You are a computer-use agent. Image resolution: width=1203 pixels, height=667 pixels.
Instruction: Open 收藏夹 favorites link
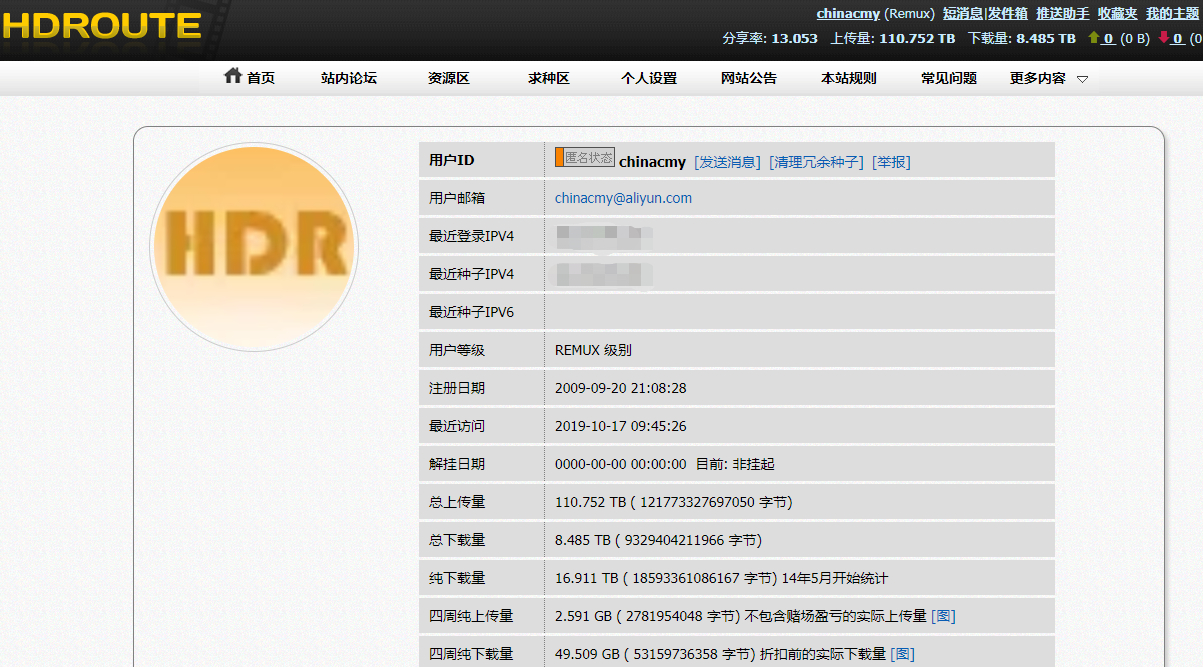(1117, 14)
